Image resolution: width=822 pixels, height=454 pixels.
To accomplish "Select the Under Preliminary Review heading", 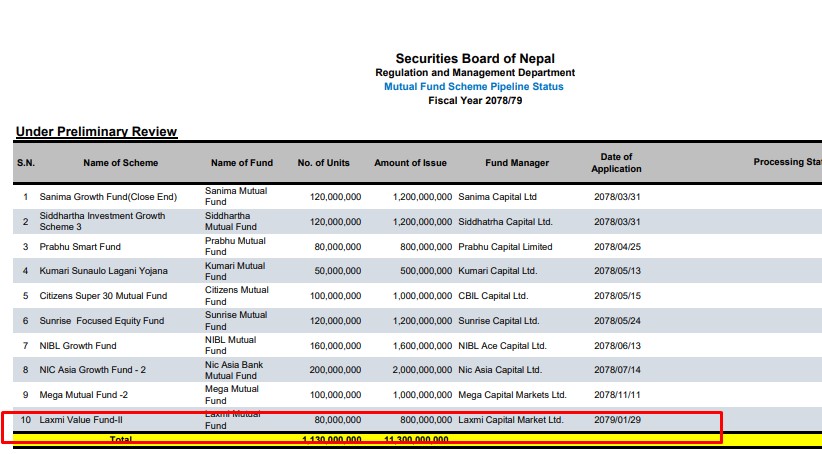I will [x=96, y=132].
